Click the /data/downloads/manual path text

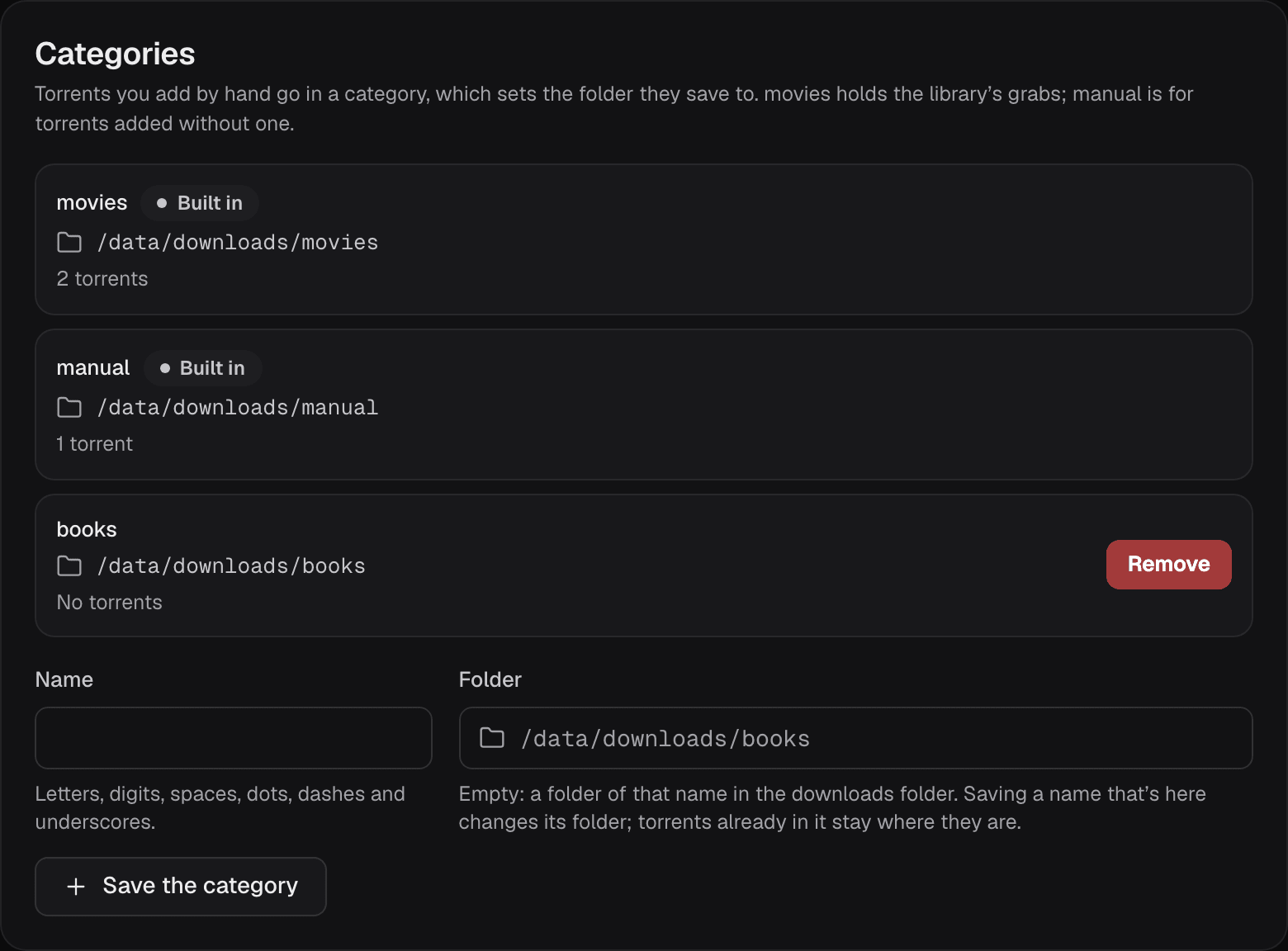pyautogui.click(x=238, y=408)
